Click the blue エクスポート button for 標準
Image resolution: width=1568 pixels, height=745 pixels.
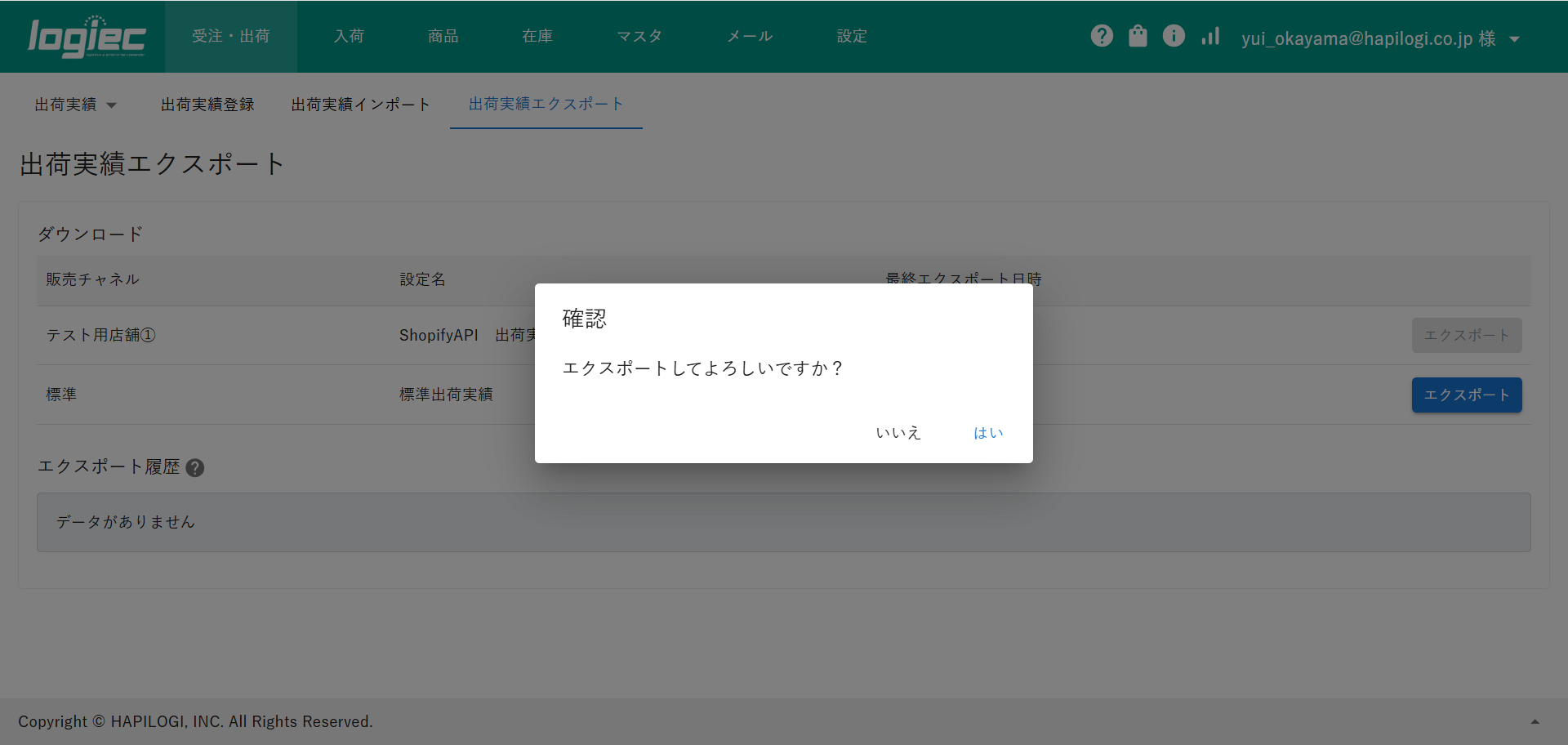[1466, 395]
